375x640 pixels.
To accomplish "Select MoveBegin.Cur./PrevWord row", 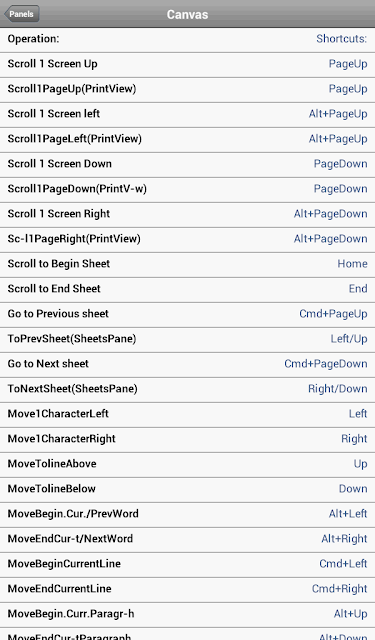I will 187,515.
